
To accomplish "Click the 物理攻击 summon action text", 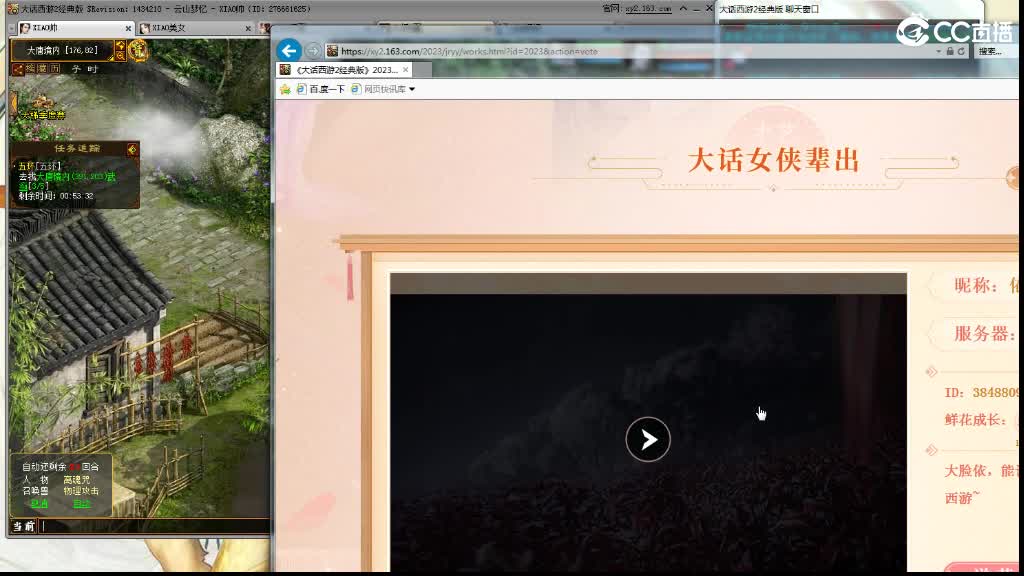I will pyautogui.click(x=81, y=491).
